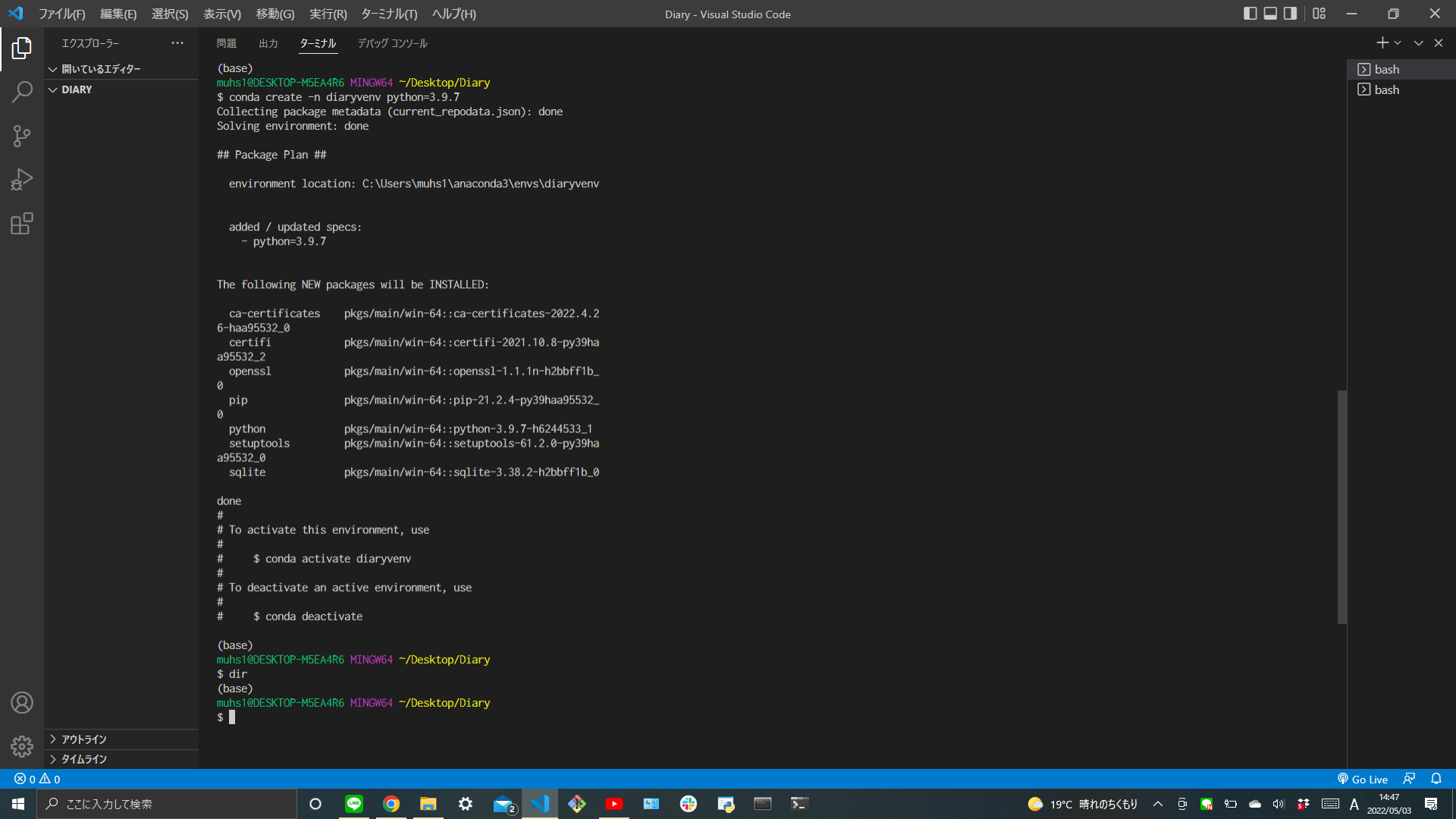Select the first bash terminal

1401,70
